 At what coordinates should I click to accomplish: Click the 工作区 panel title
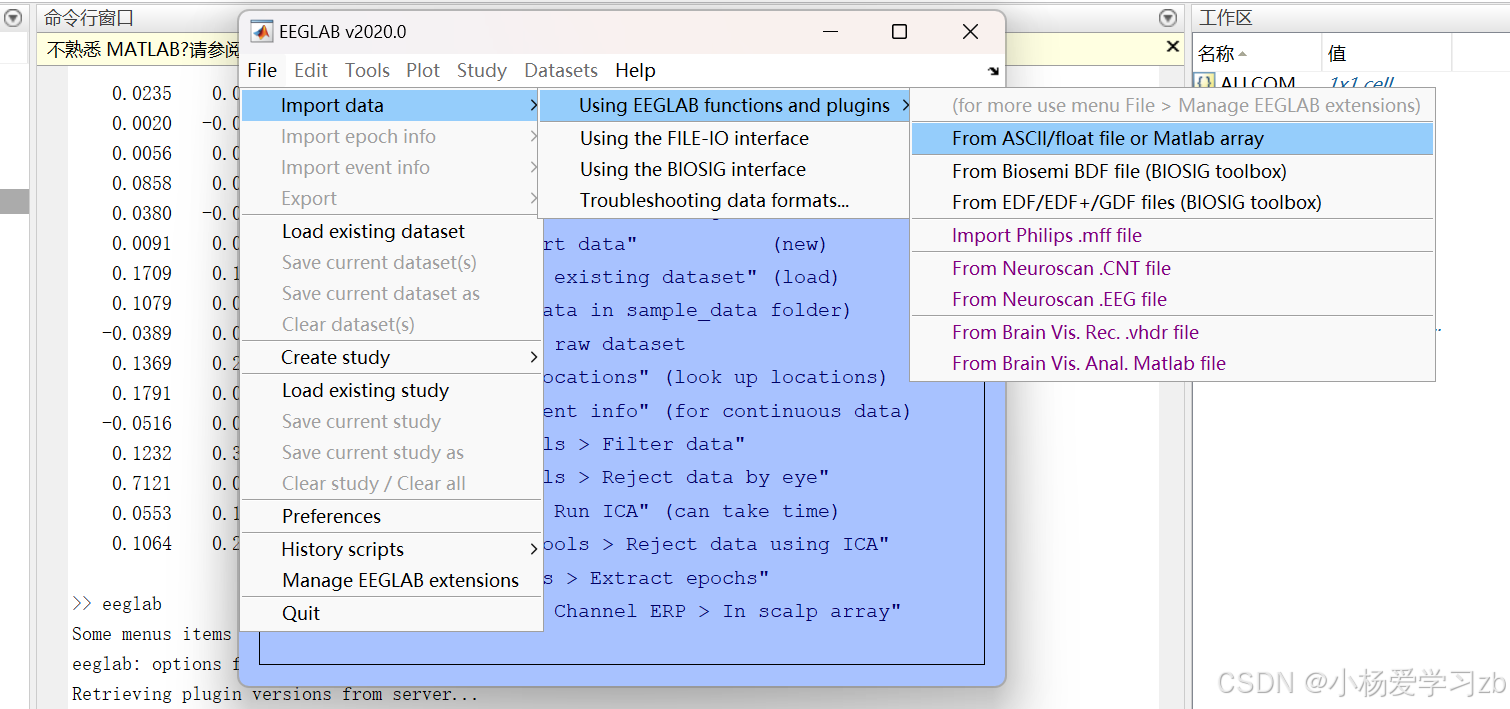click(1225, 18)
